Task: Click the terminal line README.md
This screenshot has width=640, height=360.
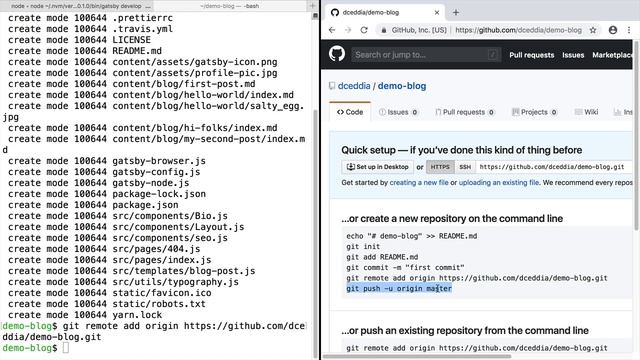Action: 85,51
